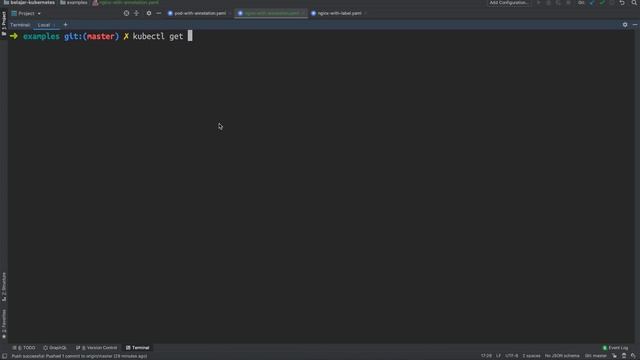Click the Run play icon

(539, 3)
